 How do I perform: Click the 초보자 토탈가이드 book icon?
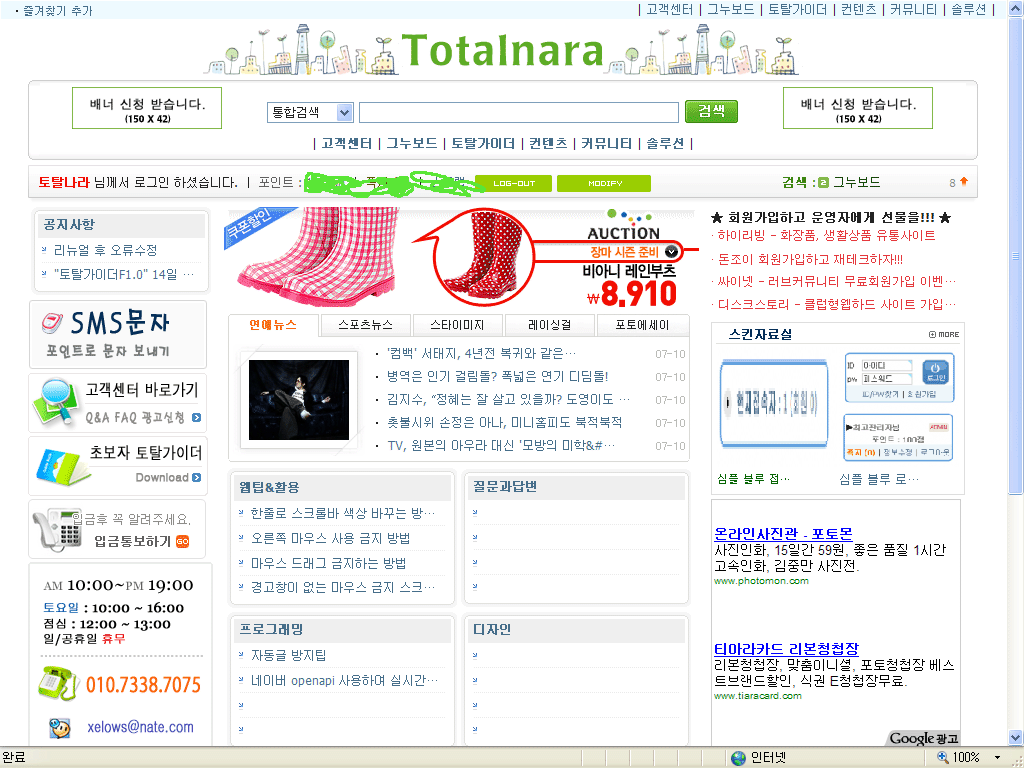coord(61,467)
